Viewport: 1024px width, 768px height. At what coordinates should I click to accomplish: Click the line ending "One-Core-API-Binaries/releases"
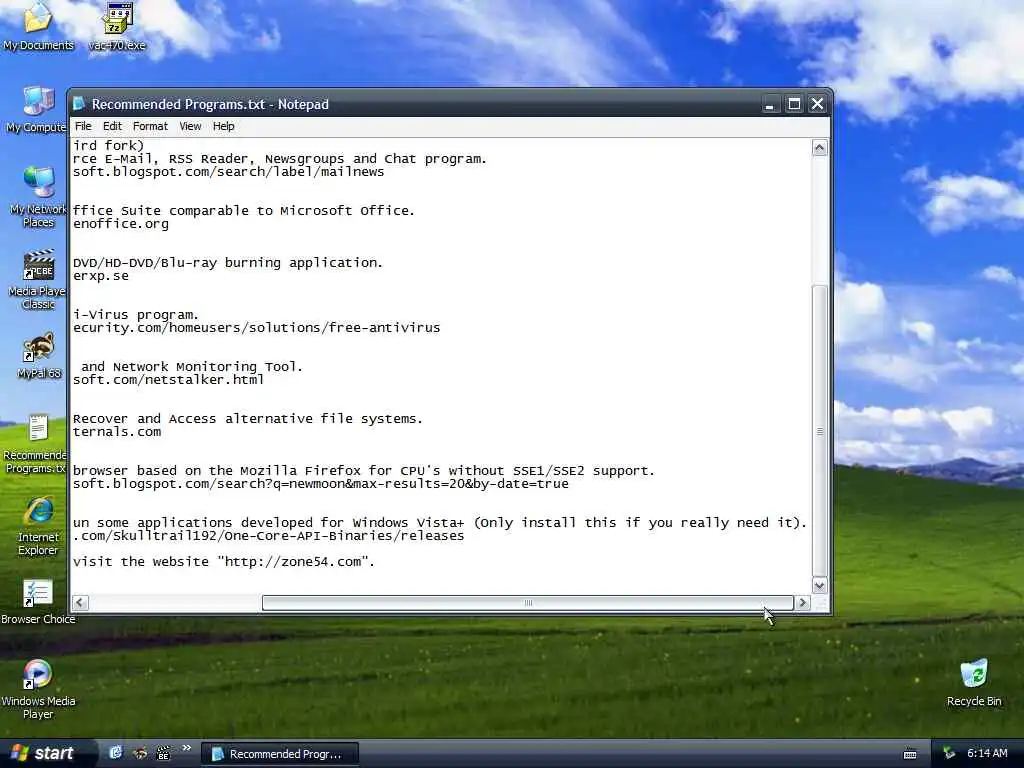point(268,536)
